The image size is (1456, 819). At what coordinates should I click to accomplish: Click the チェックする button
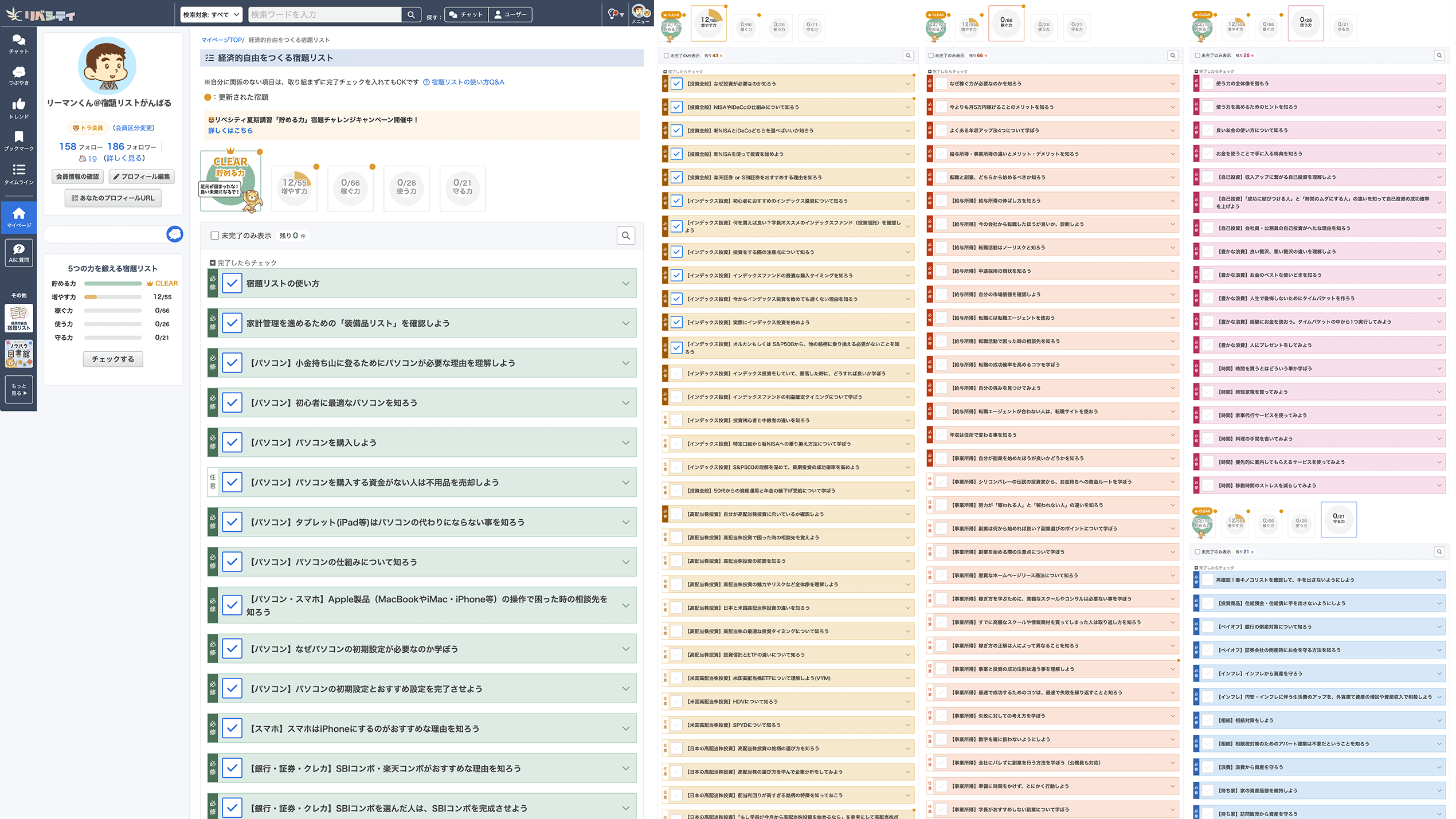point(112,359)
